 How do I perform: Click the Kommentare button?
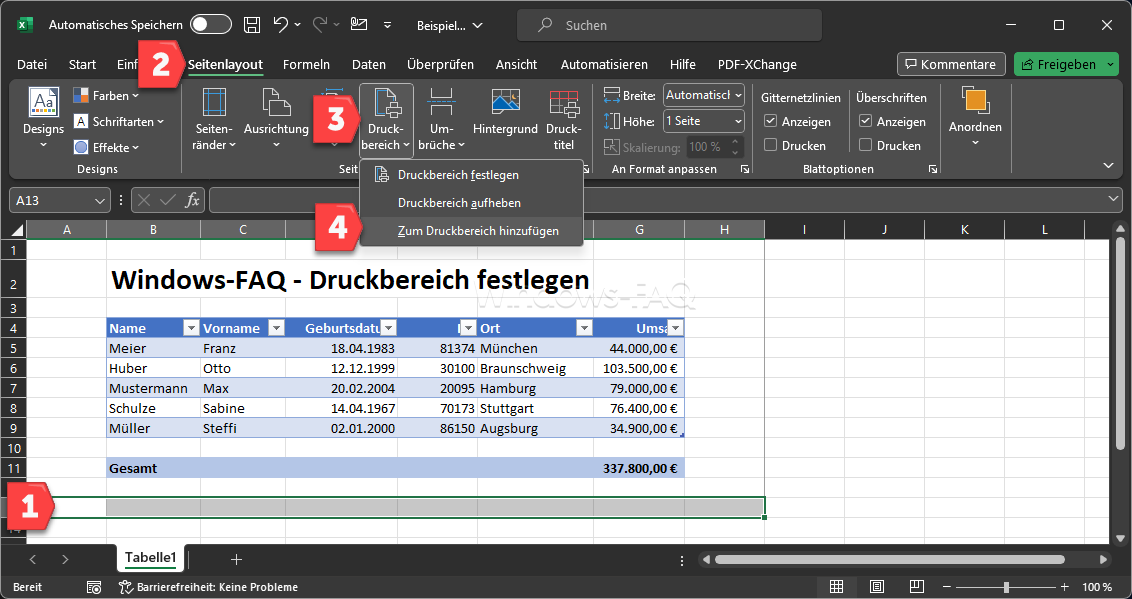coord(950,64)
